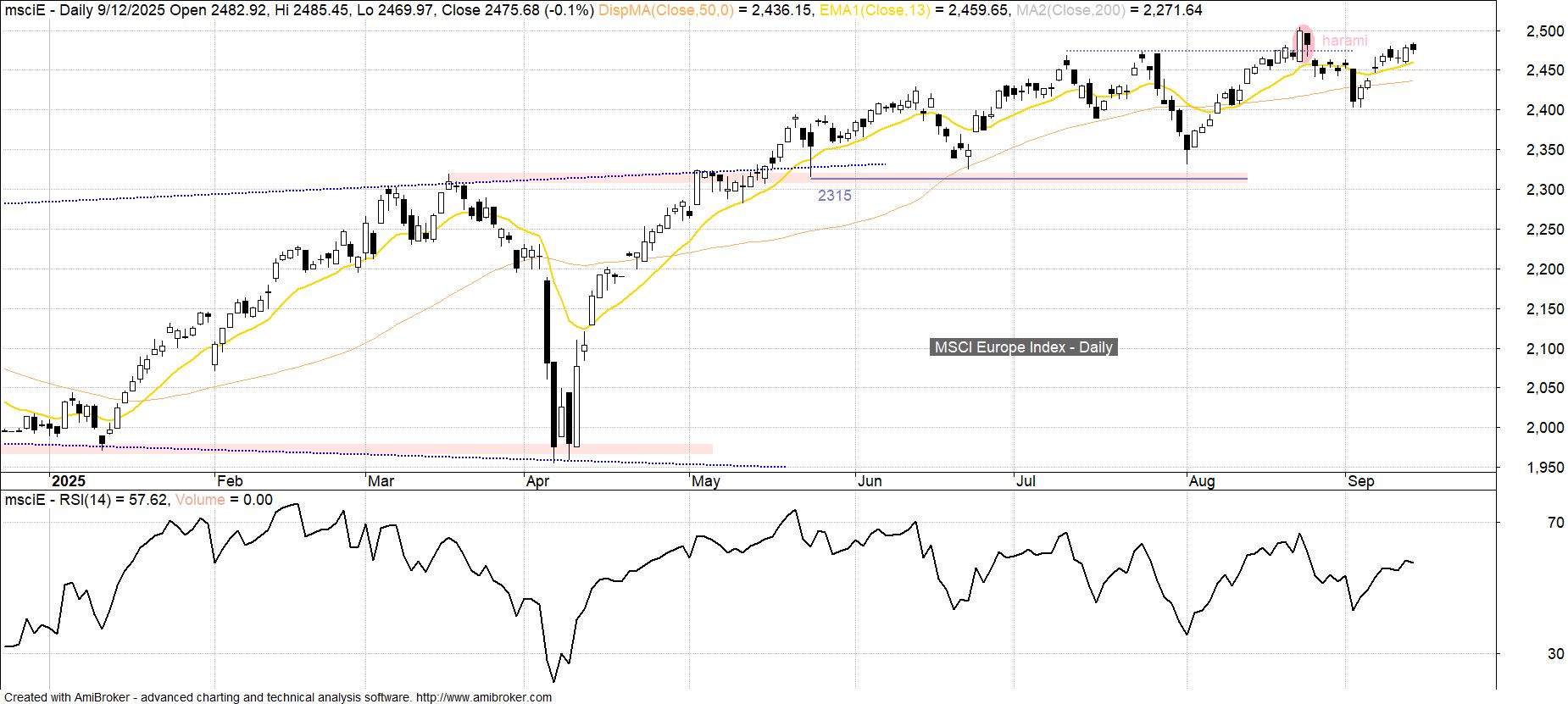Screen dimensions: 1568x704
Task: Select the MA2(Close,200) indicator label
Action: [x=1071, y=10]
